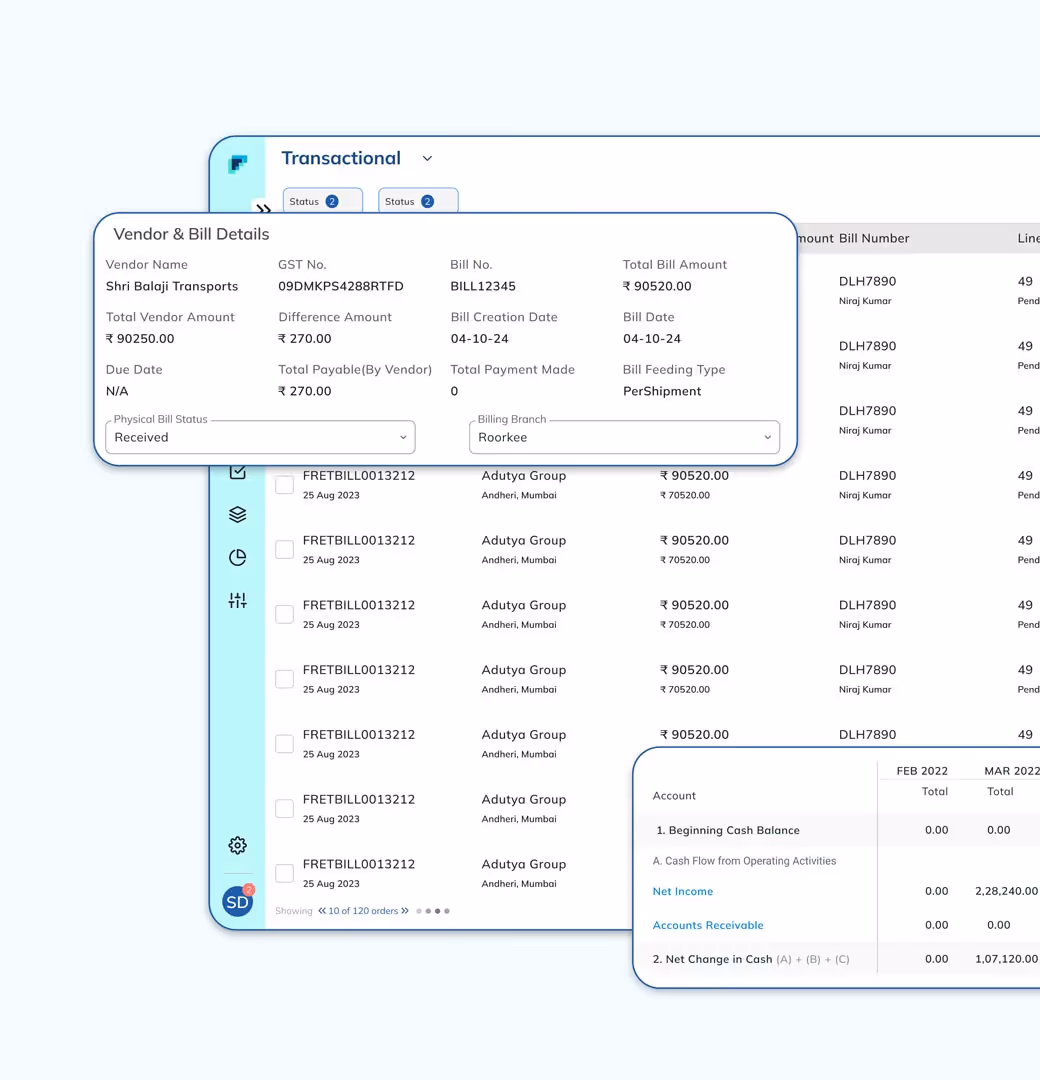The width and height of the screenshot is (1040, 1080).
Task: Open the Transactional view dropdown chevron
Action: 427,158
